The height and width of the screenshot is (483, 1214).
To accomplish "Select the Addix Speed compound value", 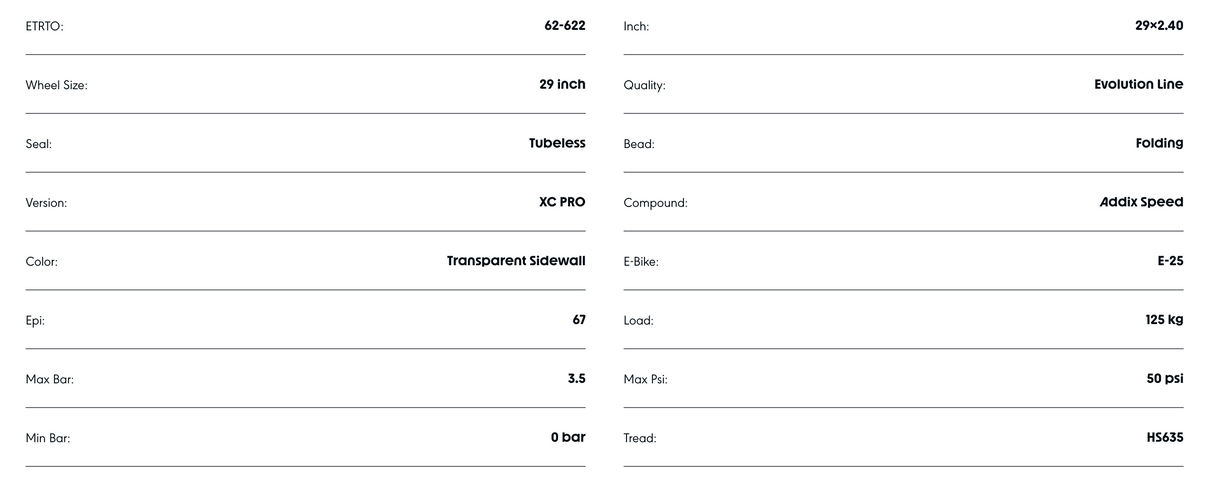I will tap(1141, 202).
